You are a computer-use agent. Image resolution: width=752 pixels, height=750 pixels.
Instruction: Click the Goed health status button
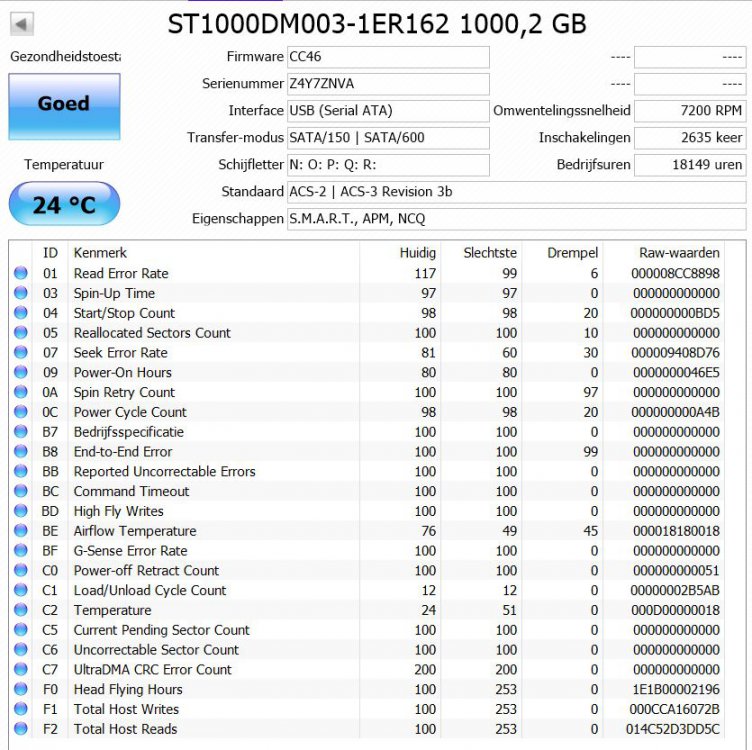click(x=64, y=106)
